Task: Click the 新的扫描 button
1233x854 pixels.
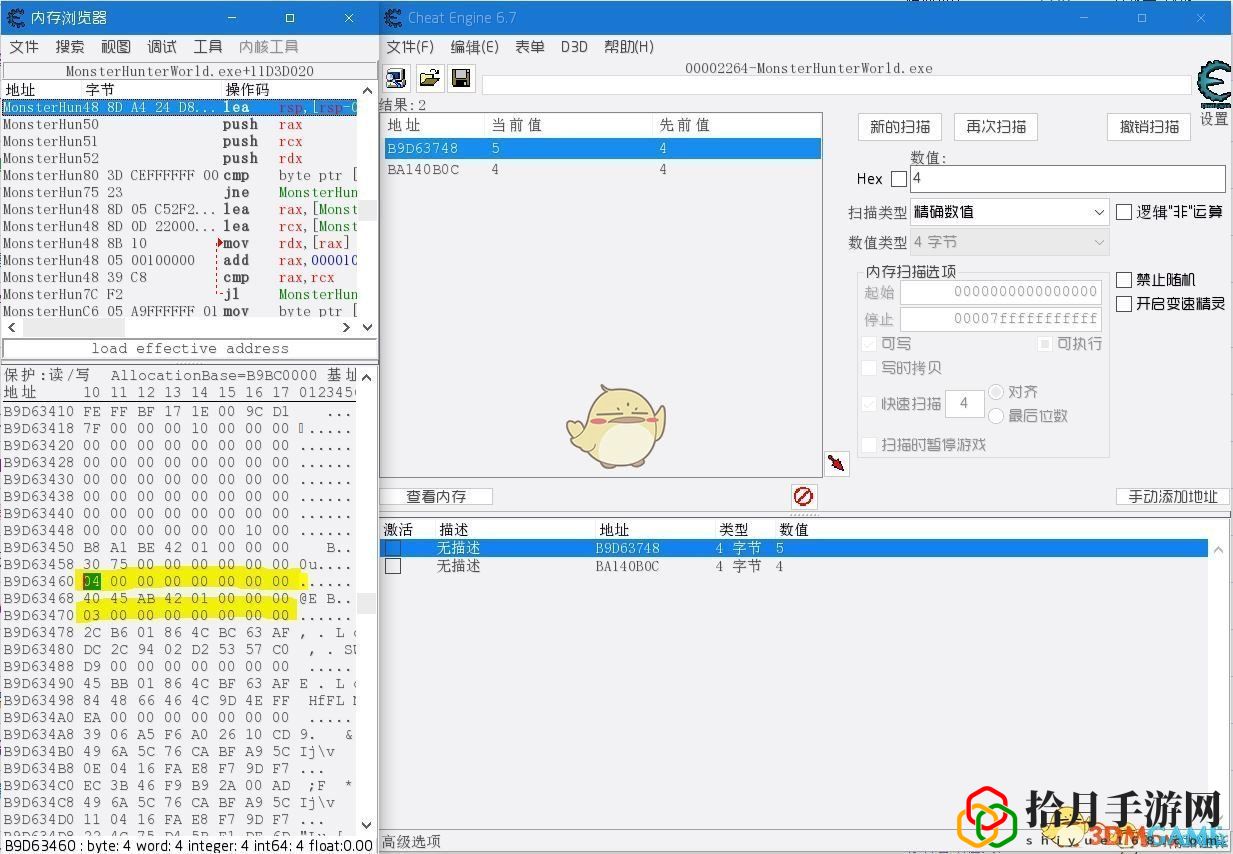Action: point(900,127)
